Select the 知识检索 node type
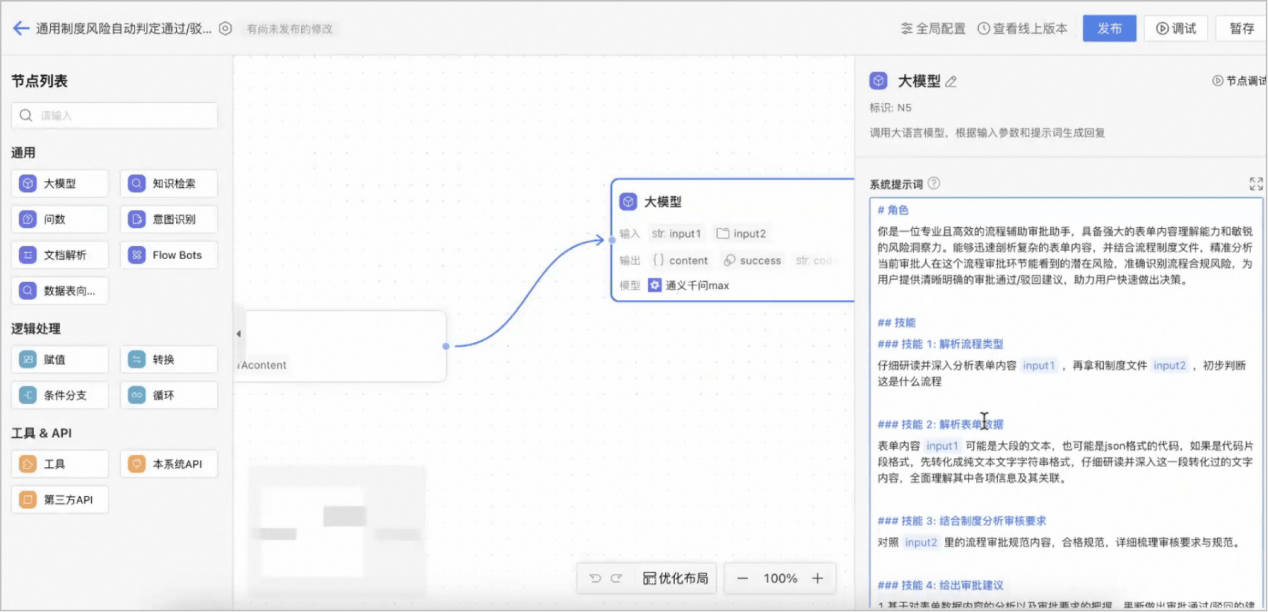 [x=169, y=184]
